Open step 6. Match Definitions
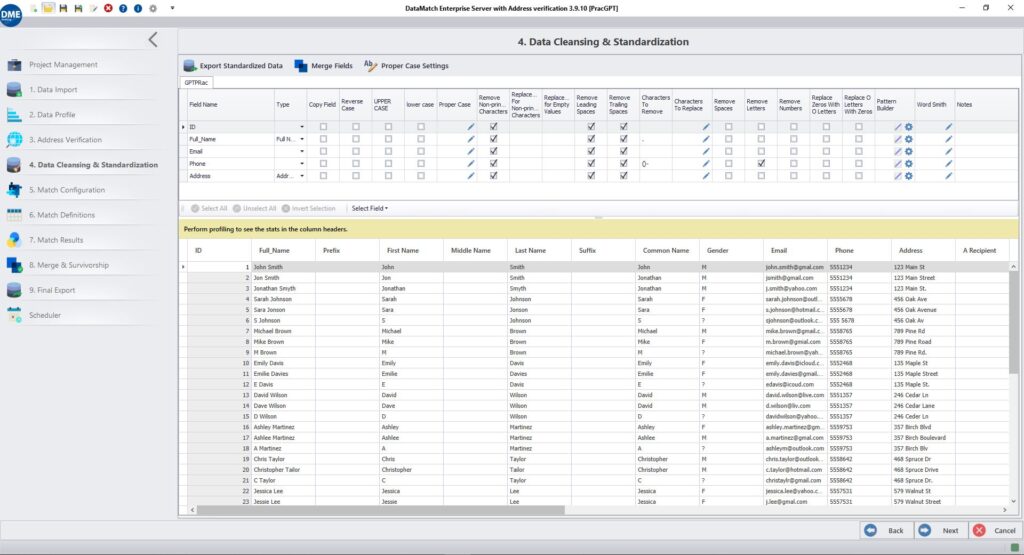 61,215
